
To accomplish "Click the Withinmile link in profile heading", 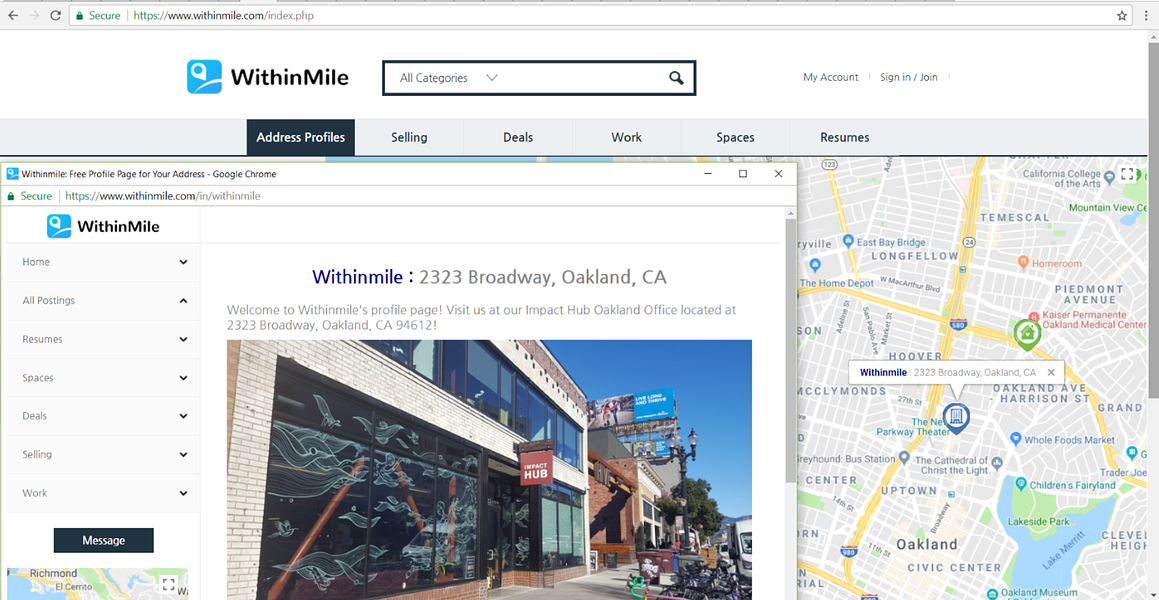I will click(x=358, y=277).
